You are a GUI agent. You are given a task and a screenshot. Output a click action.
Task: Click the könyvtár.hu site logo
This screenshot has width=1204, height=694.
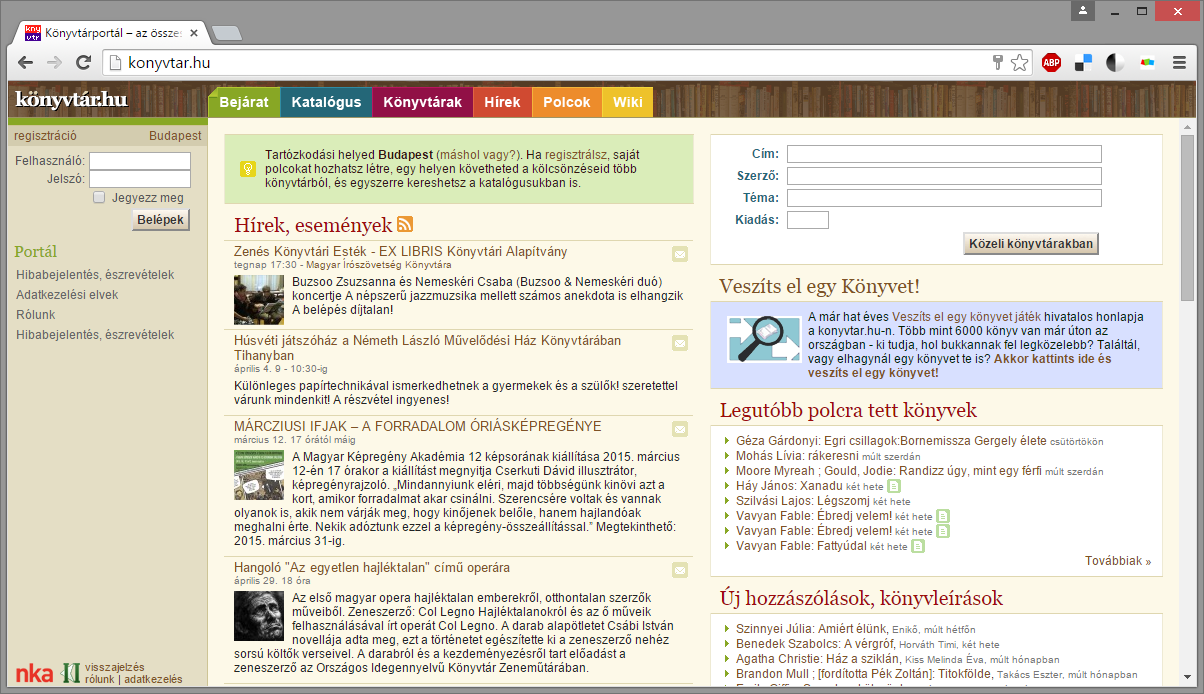(71, 100)
